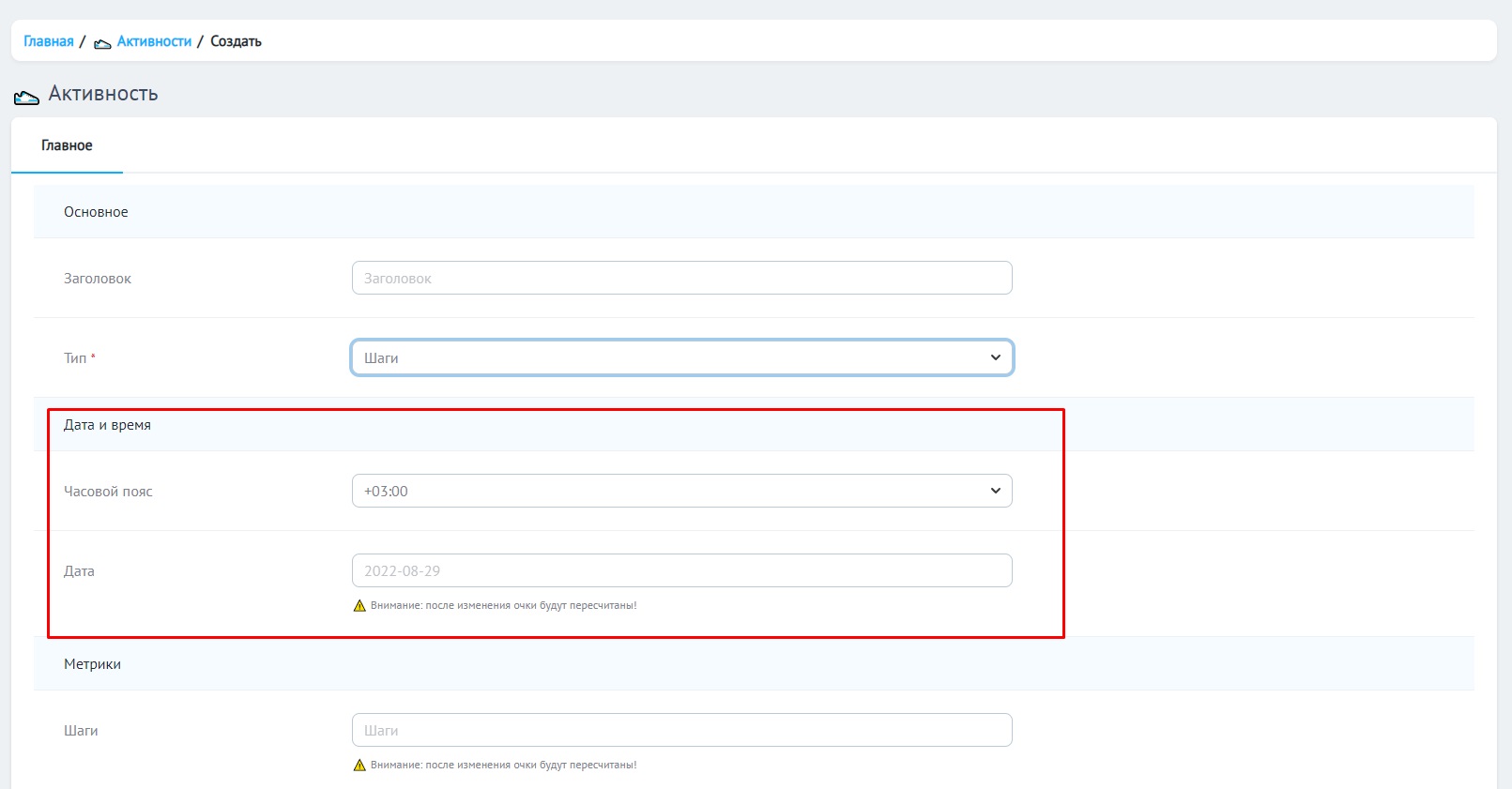The width and height of the screenshot is (1512, 789).
Task: Click the warning text below the Дата field
Action: 503,606
